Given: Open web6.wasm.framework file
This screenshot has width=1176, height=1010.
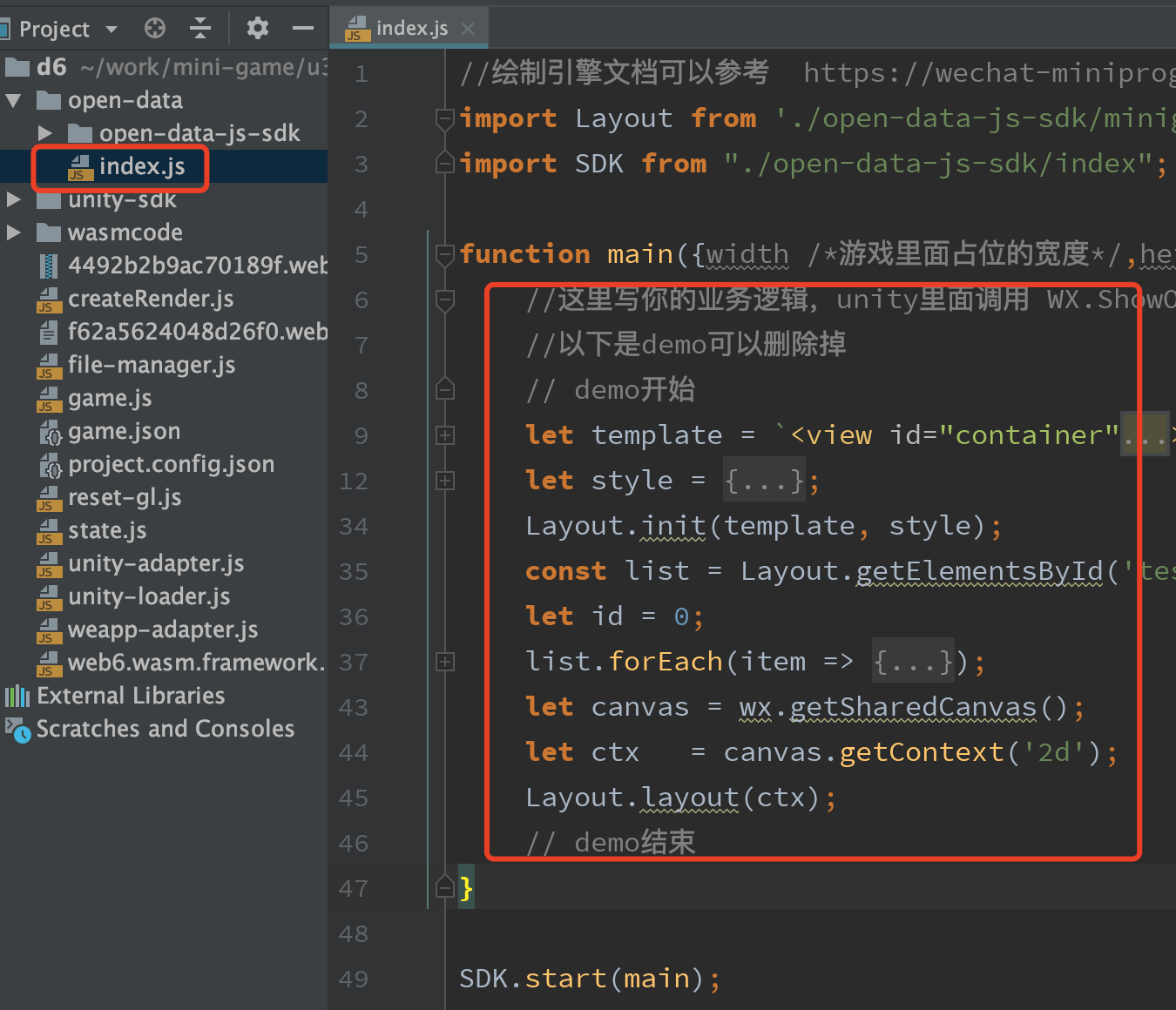Looking at the screenshot, I should [x=197, y=663].
